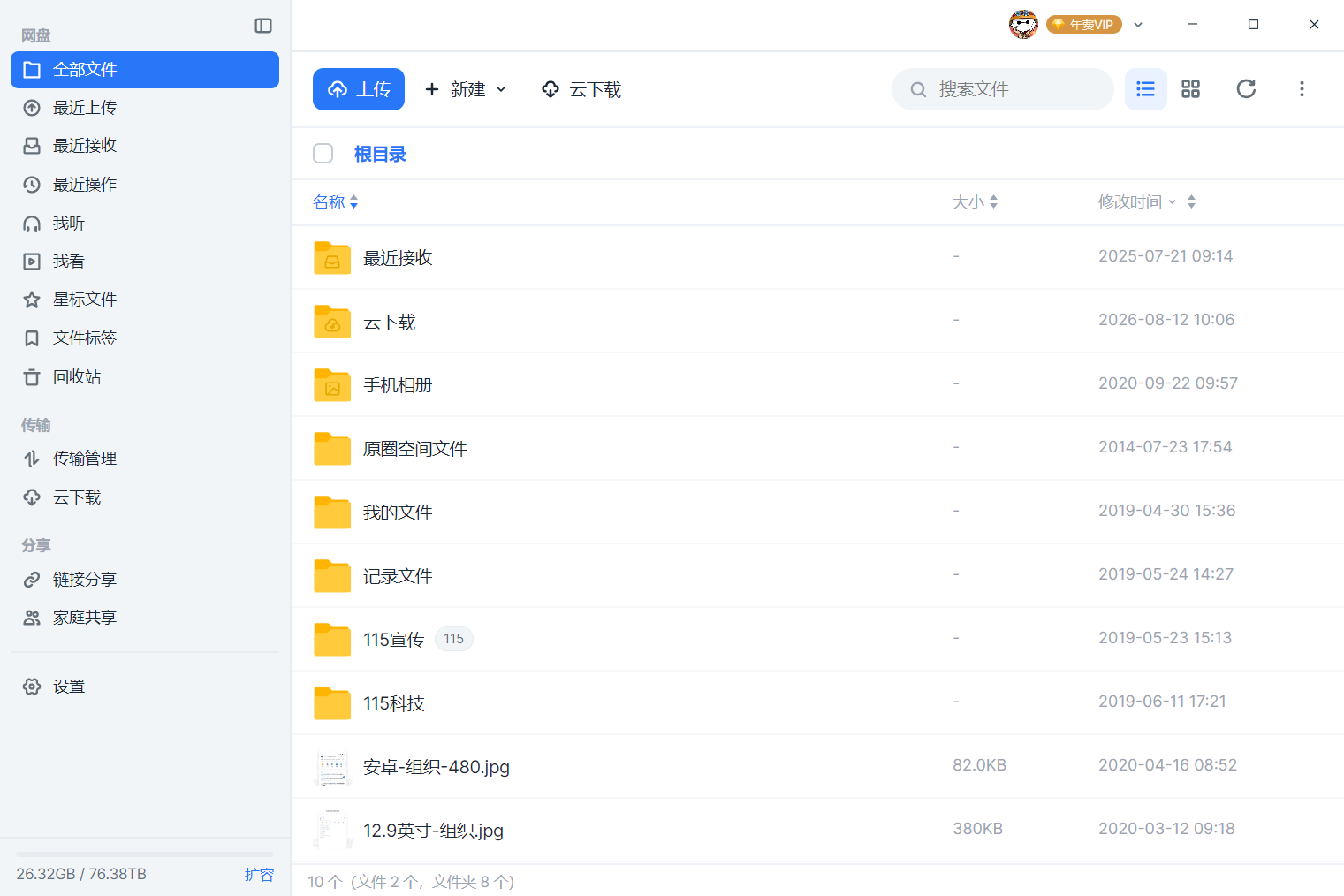The width and height of the screenshot is (1344, 896).
Task: Click the 上传 upload button
Action: [x=359, y=89]
